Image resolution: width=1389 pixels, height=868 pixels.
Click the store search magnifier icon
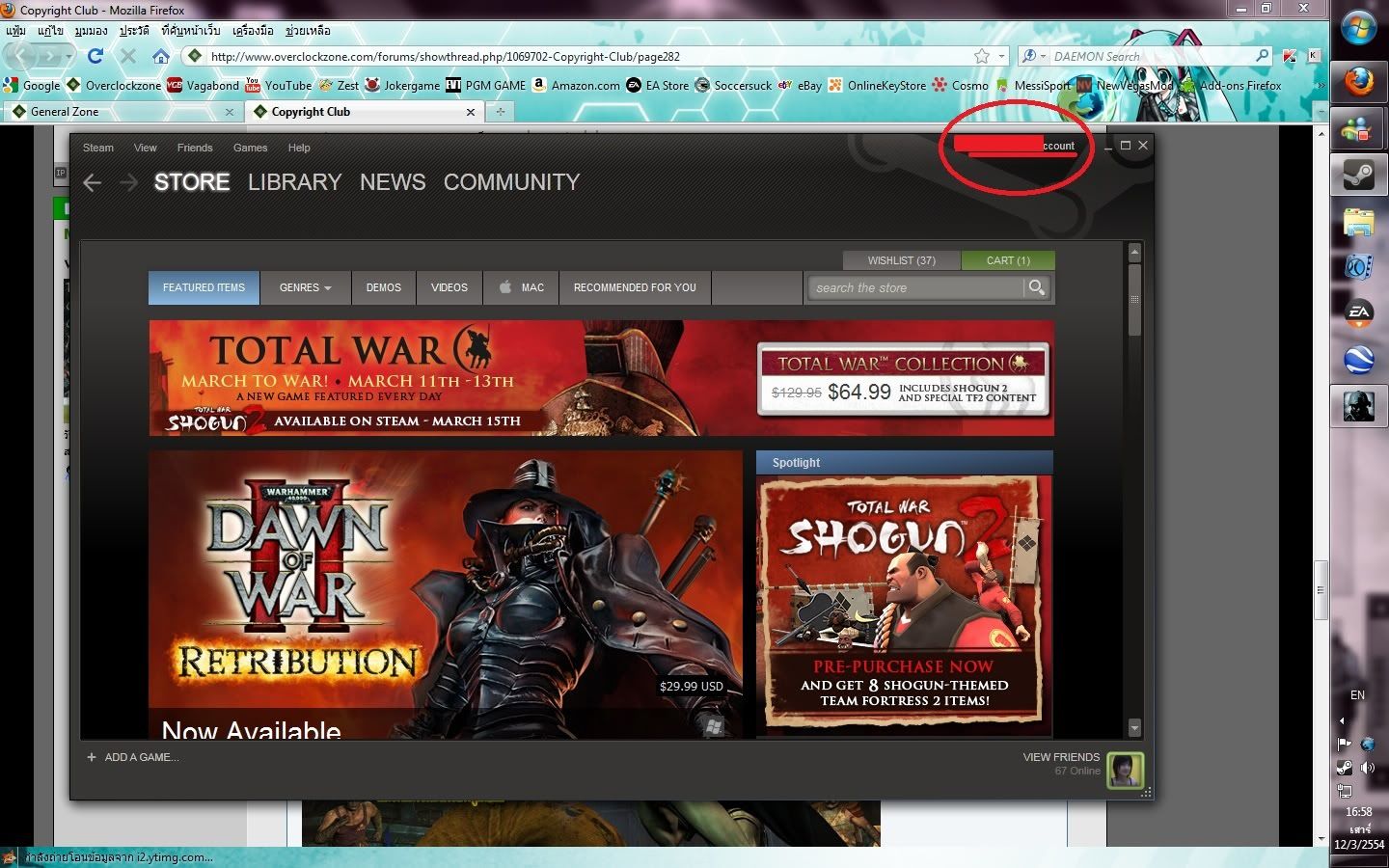pos(1037,287)
